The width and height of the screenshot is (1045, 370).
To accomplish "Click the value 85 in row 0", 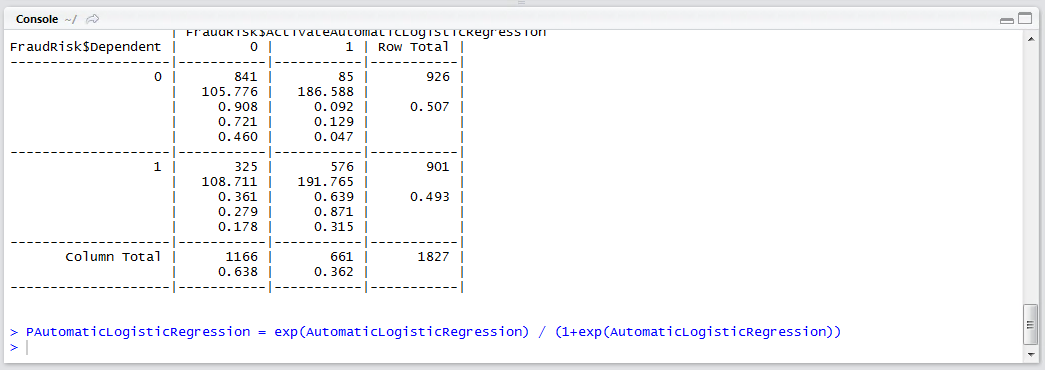I will pos(345,77).
